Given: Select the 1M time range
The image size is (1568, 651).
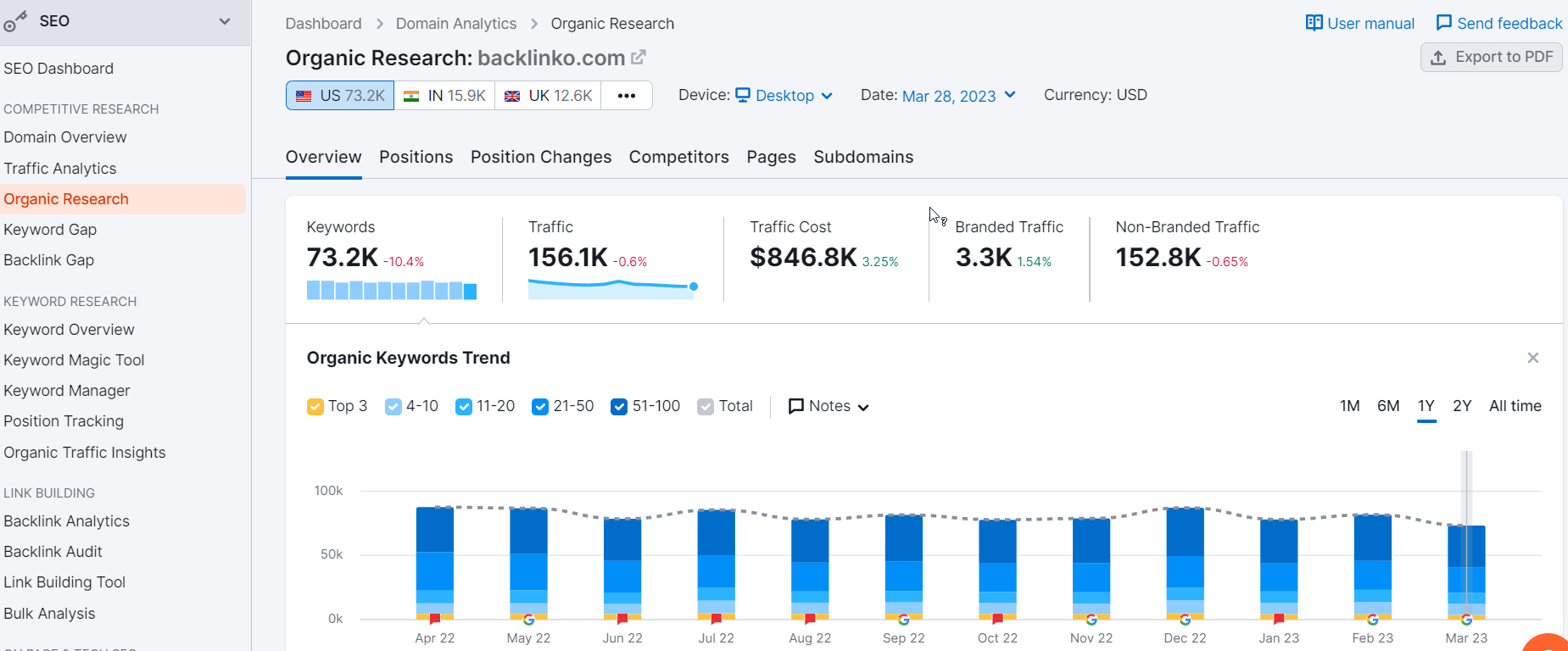Looking at the screenshot, I should coord(1350,406).
